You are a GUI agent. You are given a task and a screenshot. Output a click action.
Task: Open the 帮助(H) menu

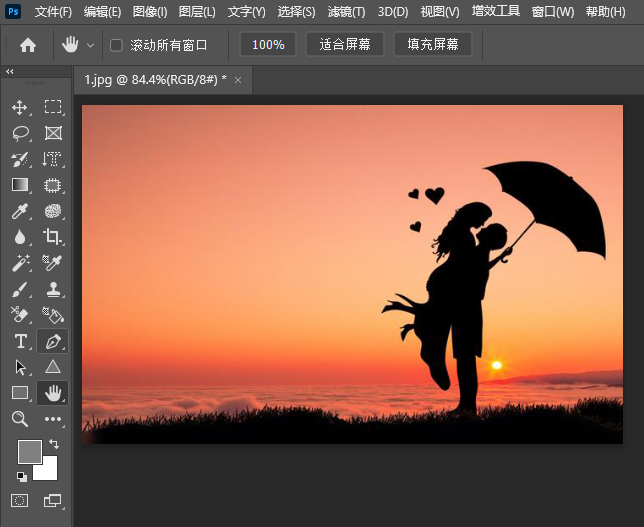click(x=605, y=12)
